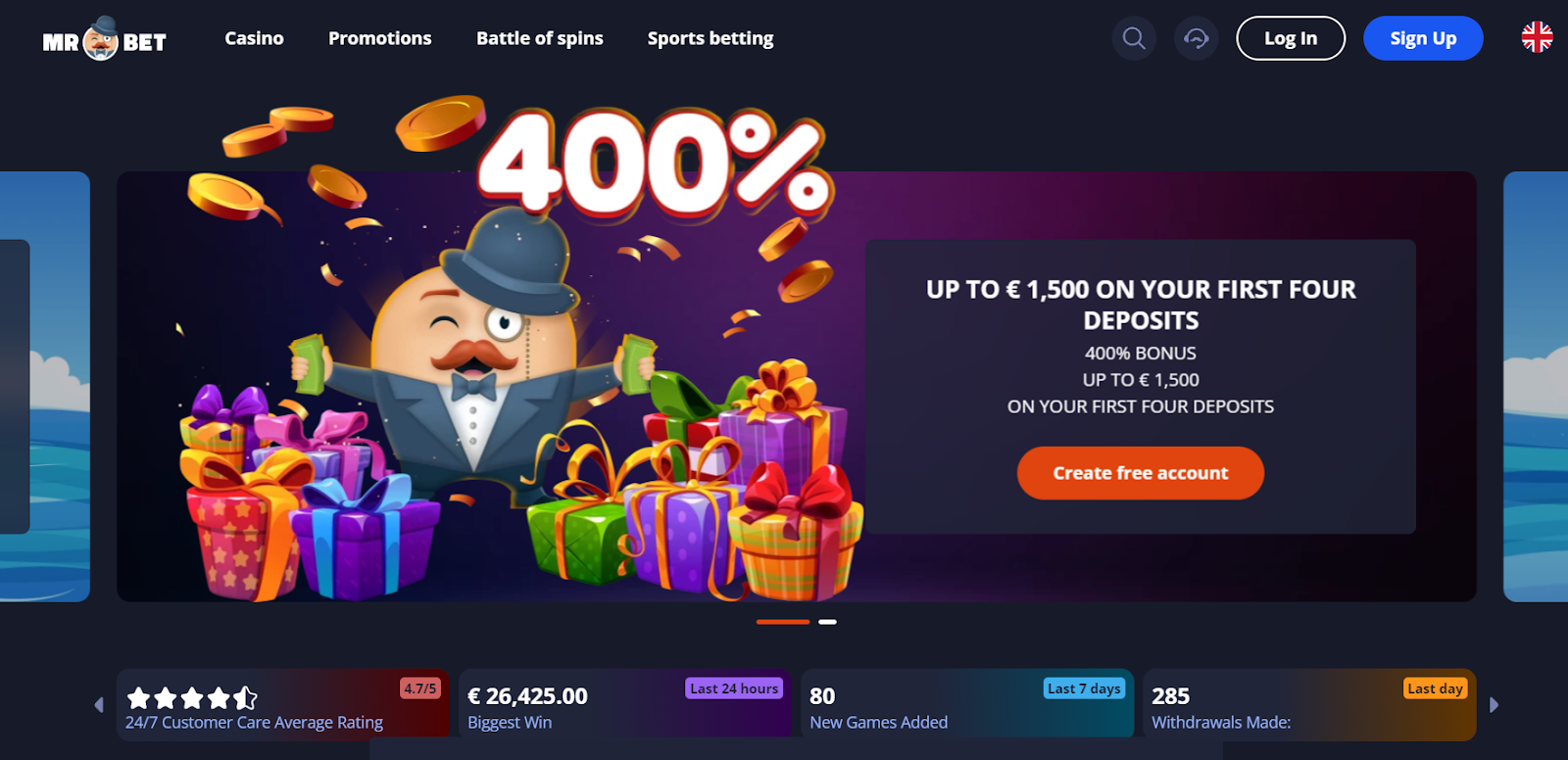1568x760 pixels.
Task: Click the left arrow of stats carousel
Action: click(x=99, y=704)
